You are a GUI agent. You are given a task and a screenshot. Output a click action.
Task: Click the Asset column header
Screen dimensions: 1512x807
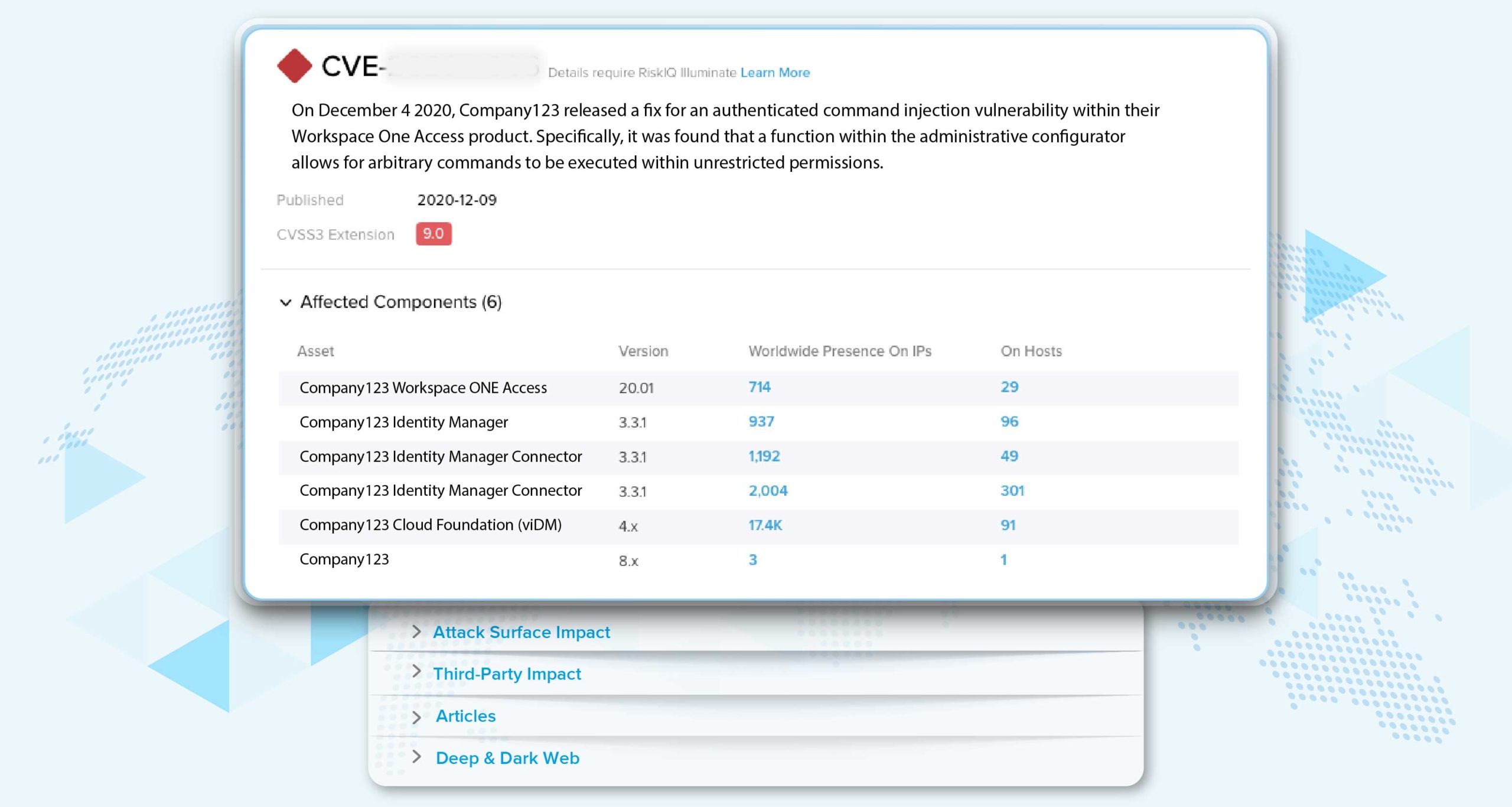(315, 351)
